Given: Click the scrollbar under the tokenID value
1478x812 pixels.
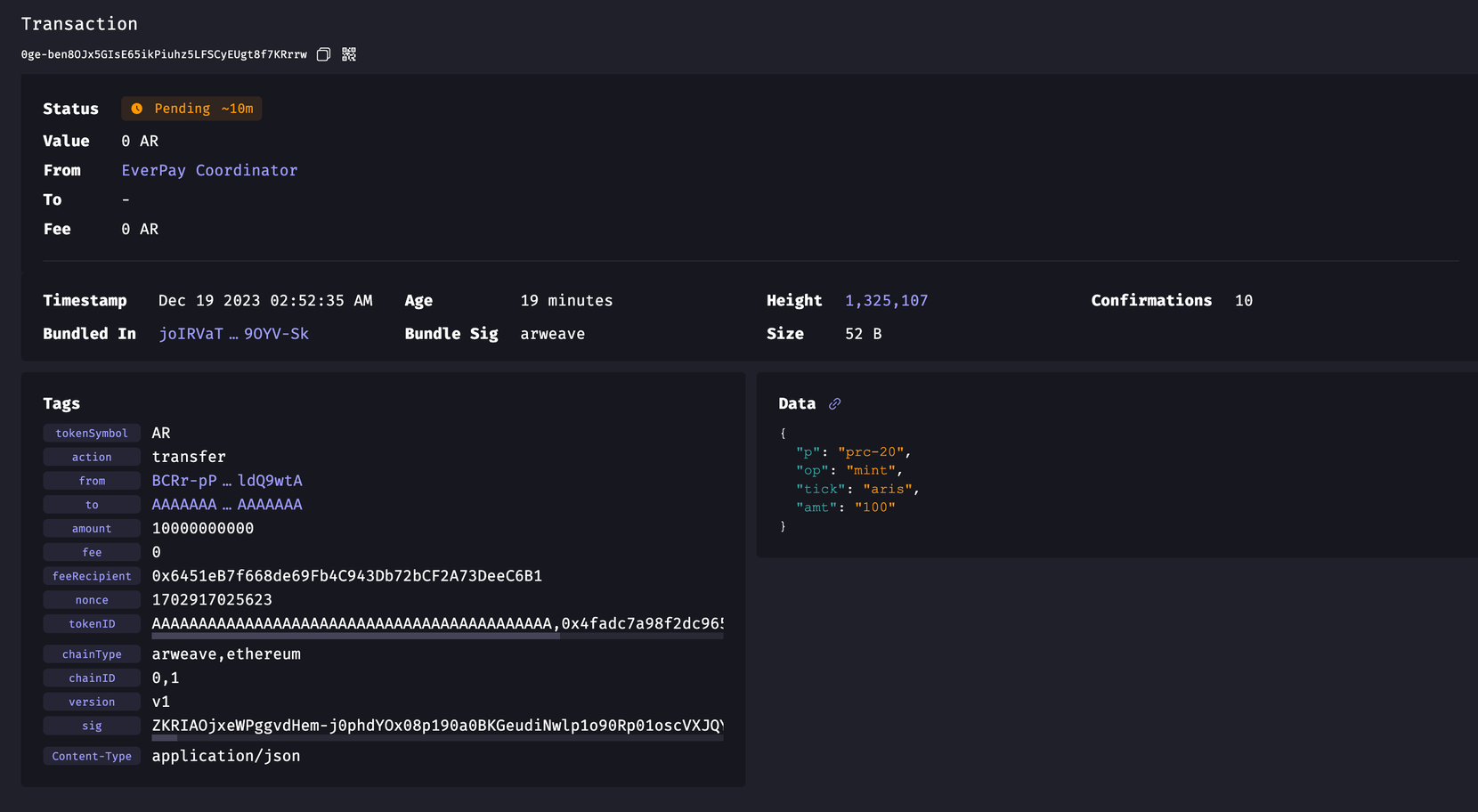Looking at the screenshot, I should pyautogui.click(x=356, y=637).
